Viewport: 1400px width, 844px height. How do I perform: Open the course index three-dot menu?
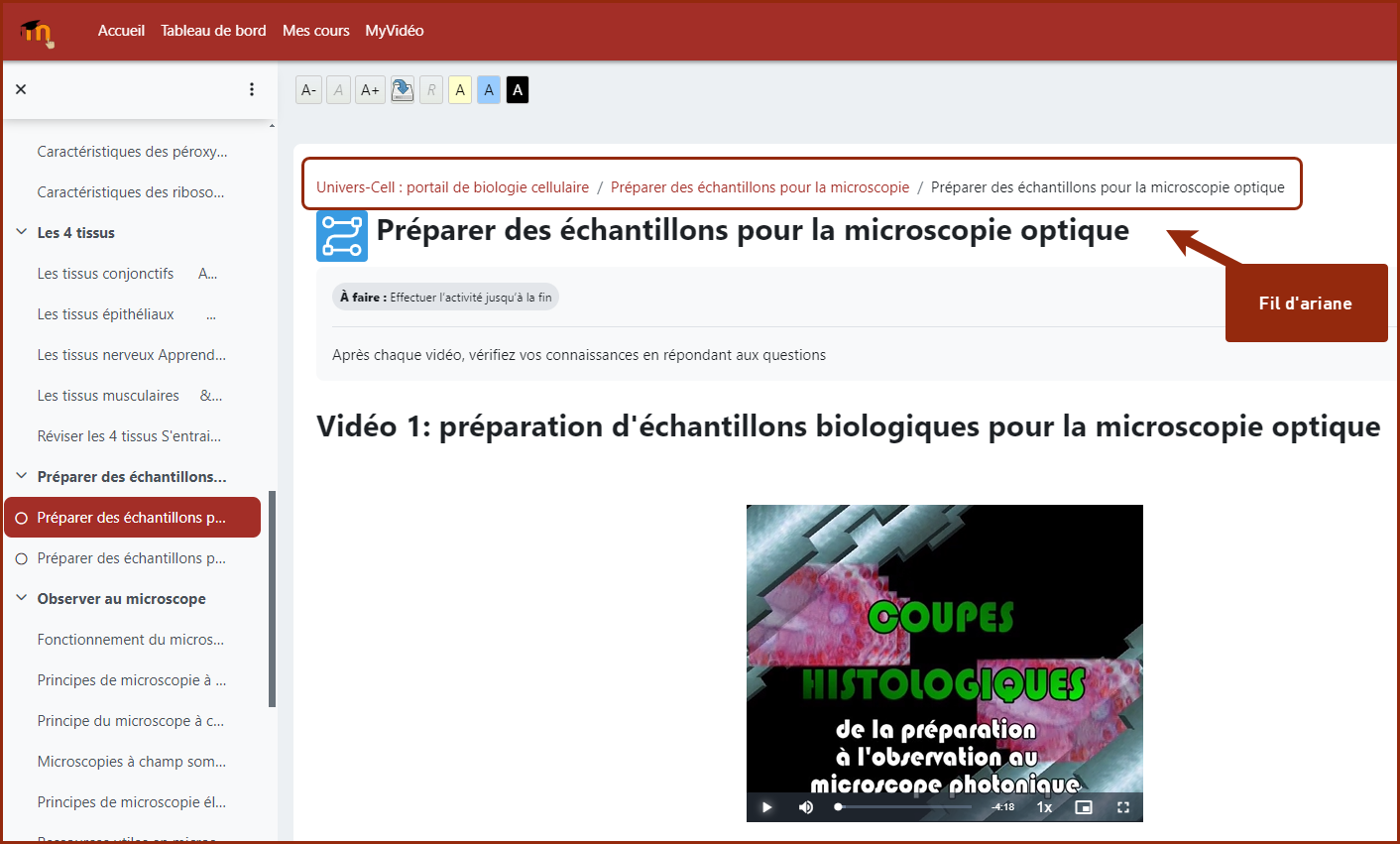[252, 89]
